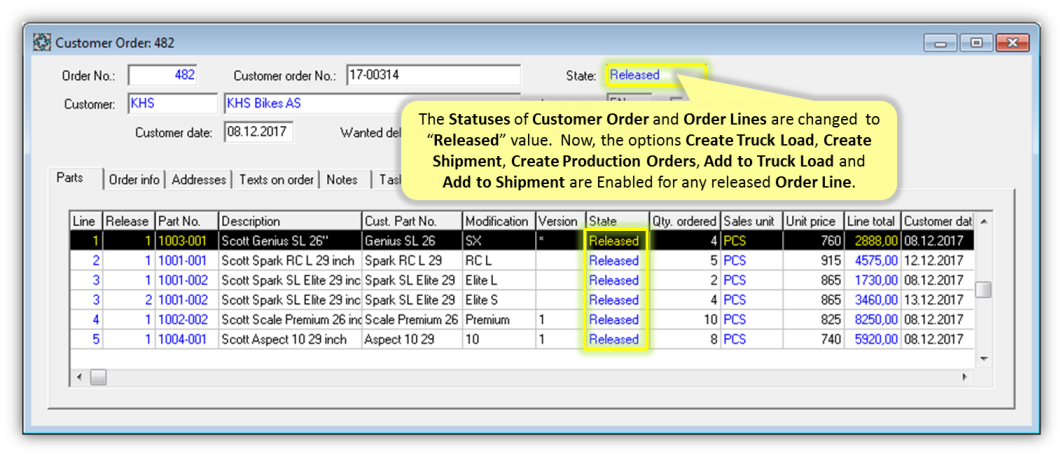Click line total 5920,00

(872, 339)
